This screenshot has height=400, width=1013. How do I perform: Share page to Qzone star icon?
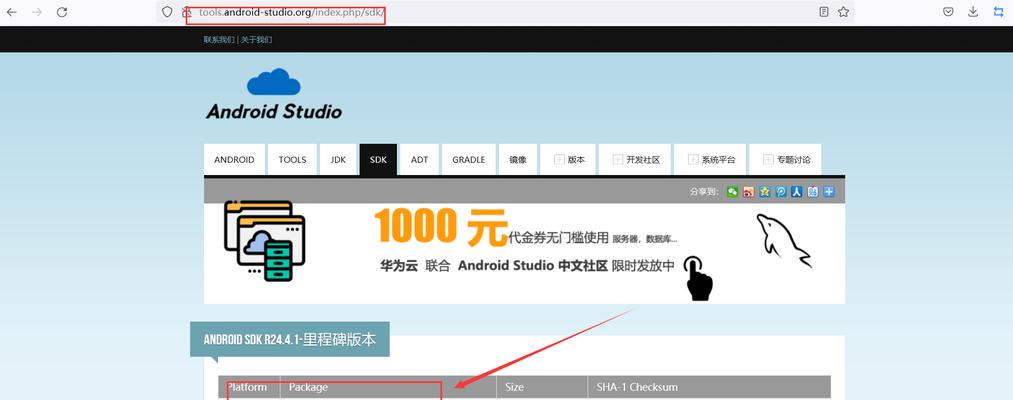(764, 191)
